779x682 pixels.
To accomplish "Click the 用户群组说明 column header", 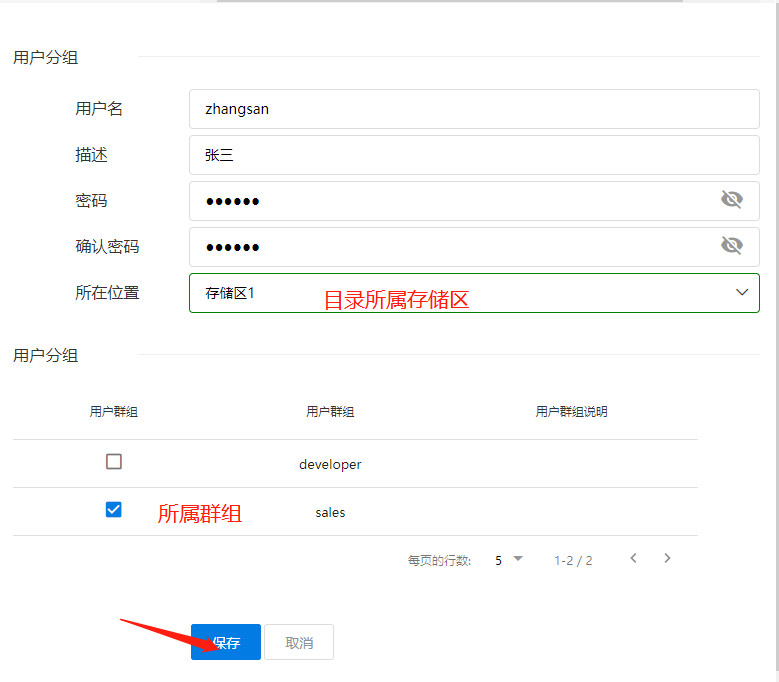I will [x=571, y=412].
